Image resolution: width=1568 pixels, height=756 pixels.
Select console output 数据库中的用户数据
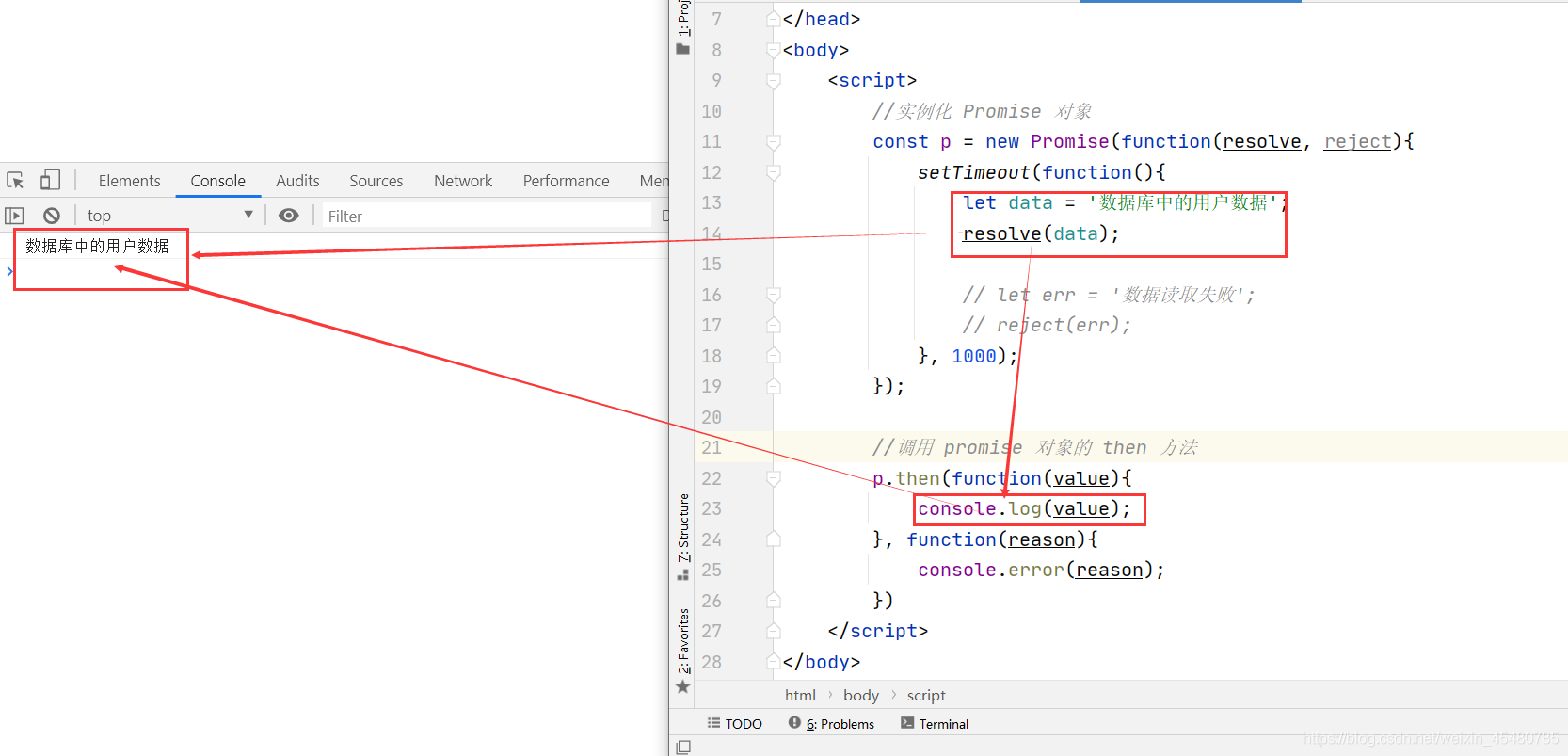(97, 246)
